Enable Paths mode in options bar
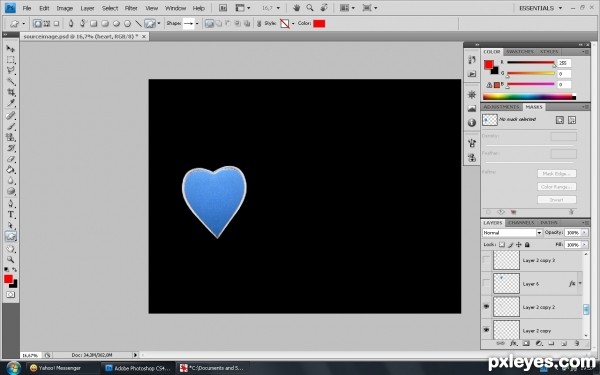 coord(47,24)
